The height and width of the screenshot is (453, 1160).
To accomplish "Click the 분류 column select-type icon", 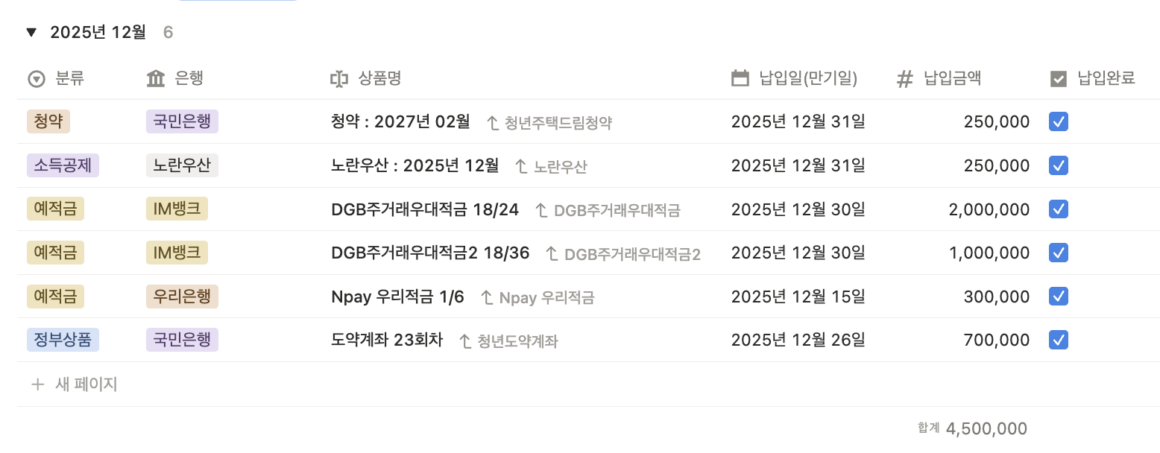I will tap(37, 79).
